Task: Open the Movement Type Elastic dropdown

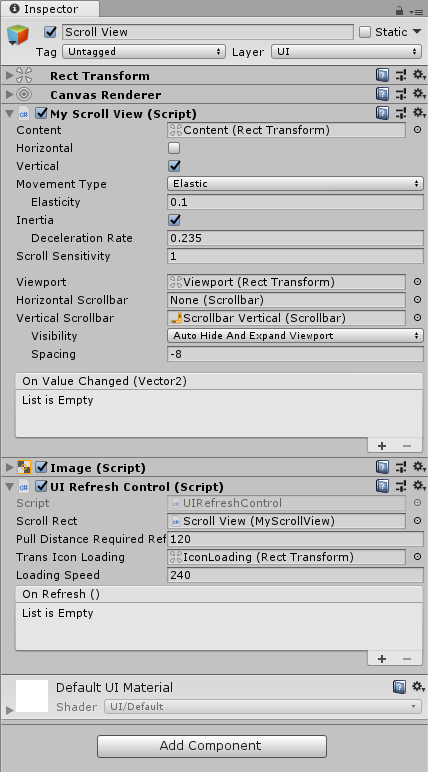Action: click(x=296, y=184)
